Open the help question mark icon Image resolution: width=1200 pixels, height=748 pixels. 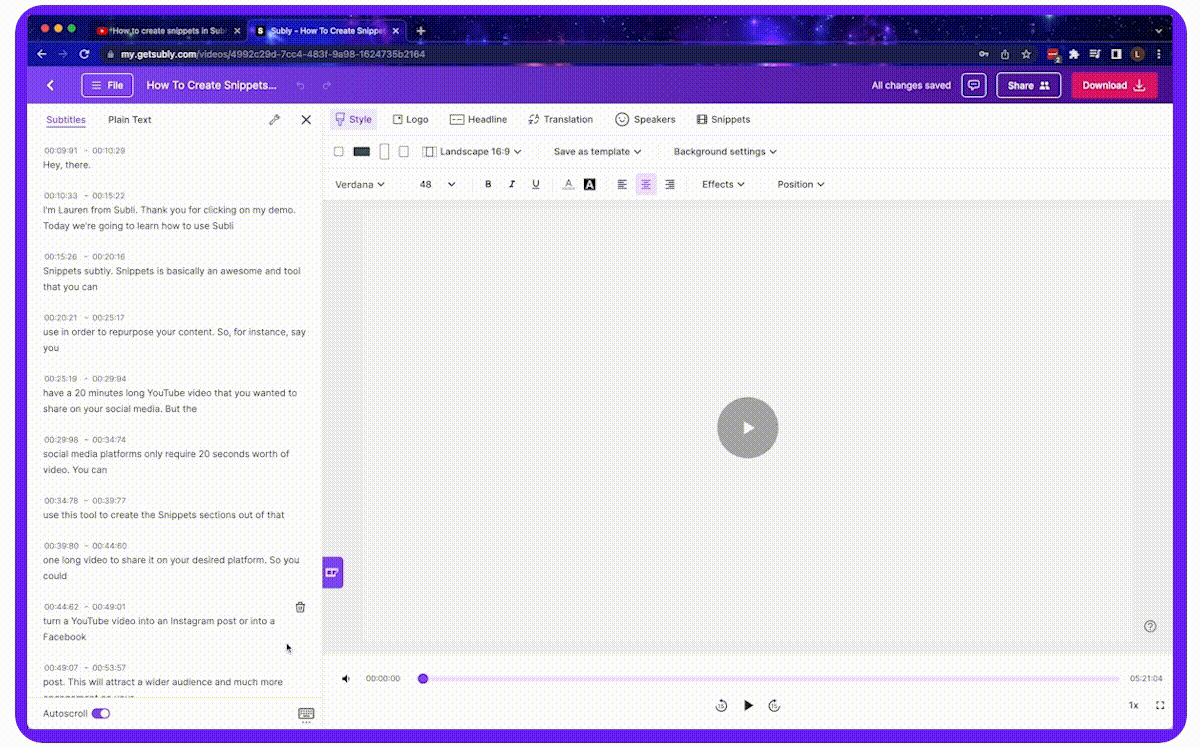1150,626
